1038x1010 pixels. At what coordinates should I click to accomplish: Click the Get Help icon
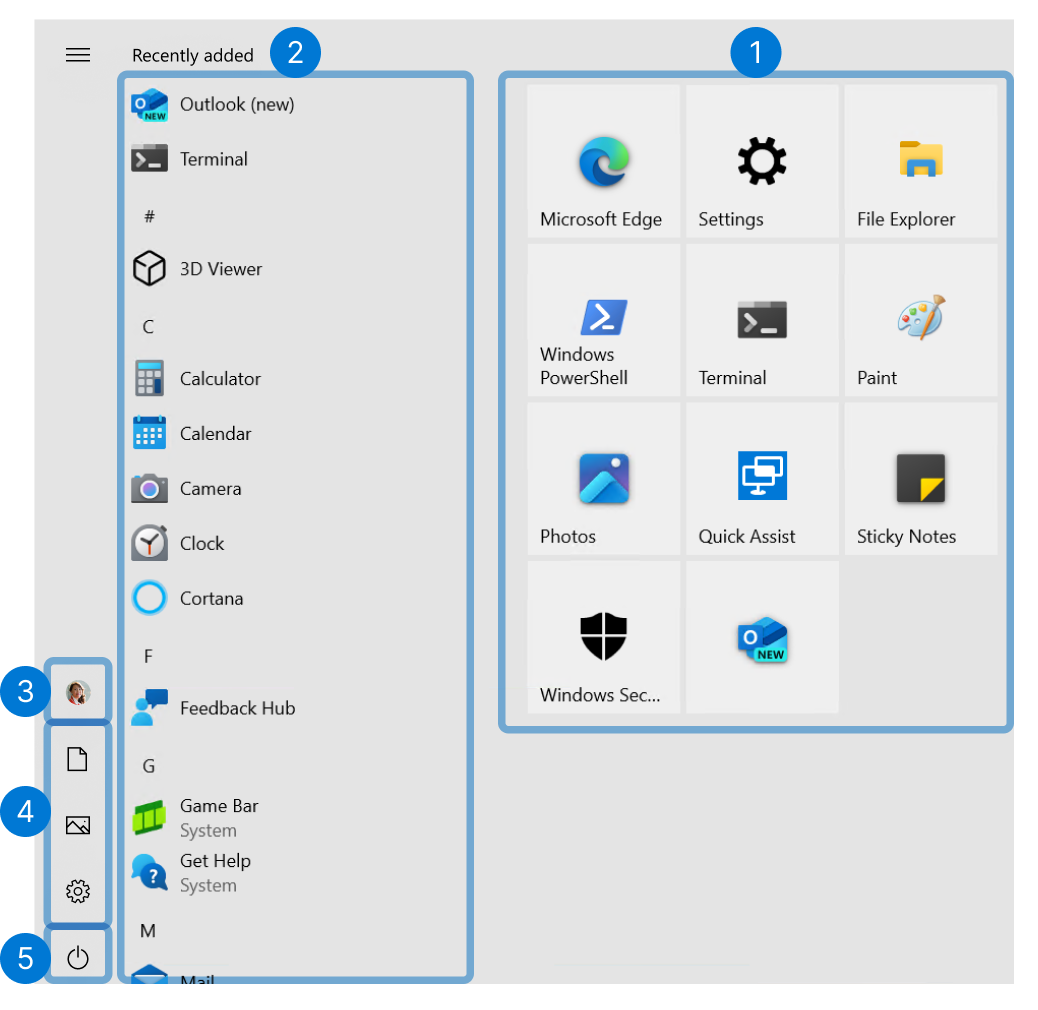[x=150, y=872]
